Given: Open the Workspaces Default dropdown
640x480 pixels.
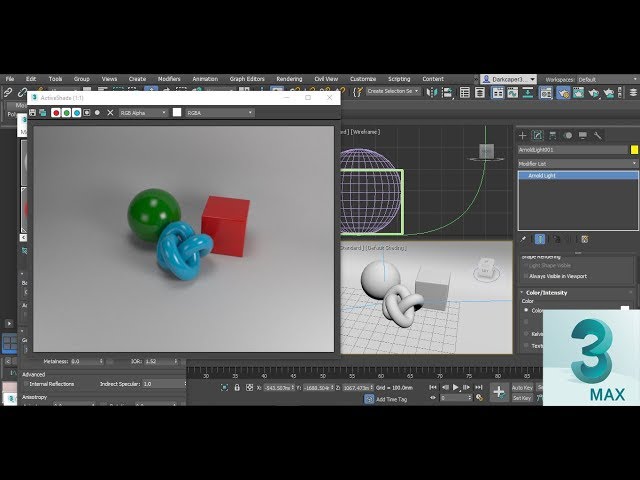Looking at the screenshot, I should 607,80.
